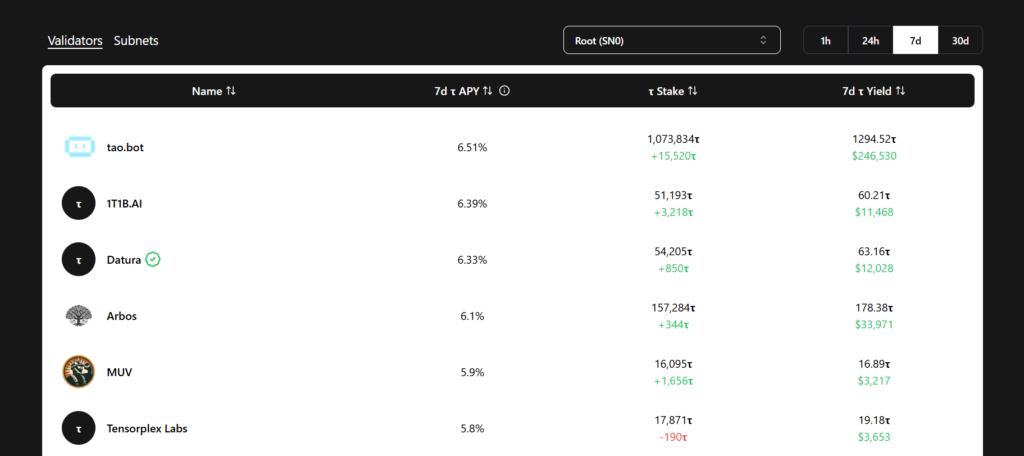Click the $33,971 yield value
This screenshot has width=1024, height=456.
click(x=874, y=324)
